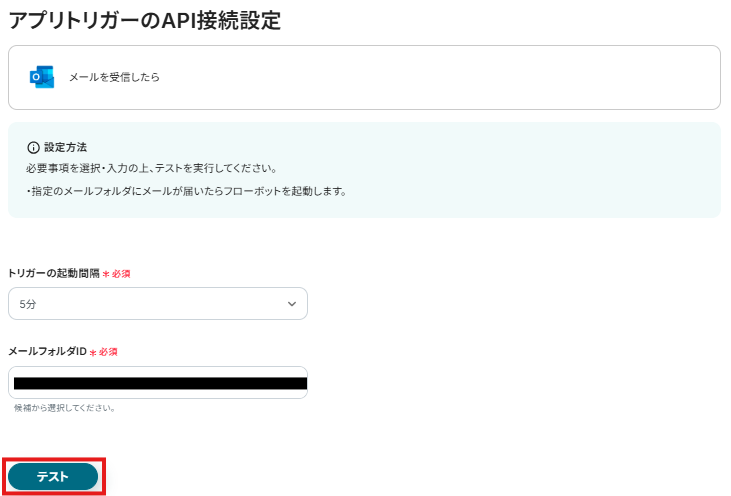
Task: Click the メールを受信したら label text
Action: pyautogui.click(x=114, y=77)
